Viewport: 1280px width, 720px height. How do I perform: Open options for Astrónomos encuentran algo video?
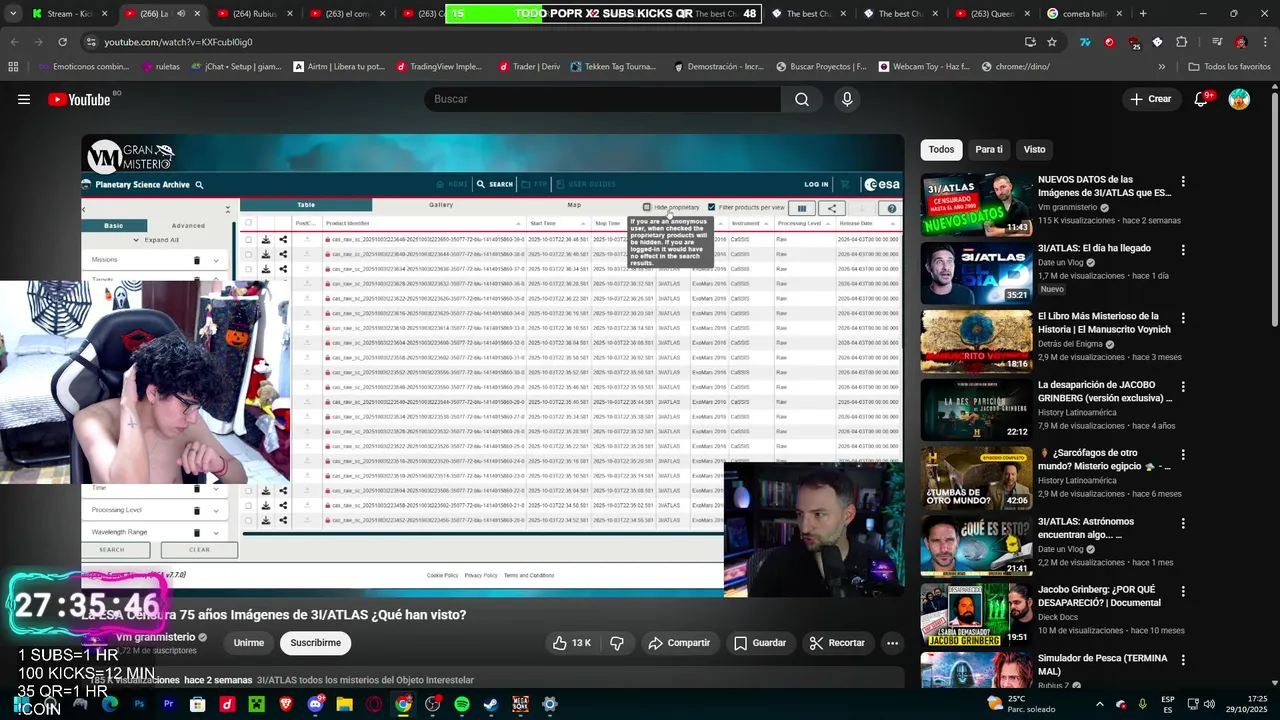click(1183, 523)
